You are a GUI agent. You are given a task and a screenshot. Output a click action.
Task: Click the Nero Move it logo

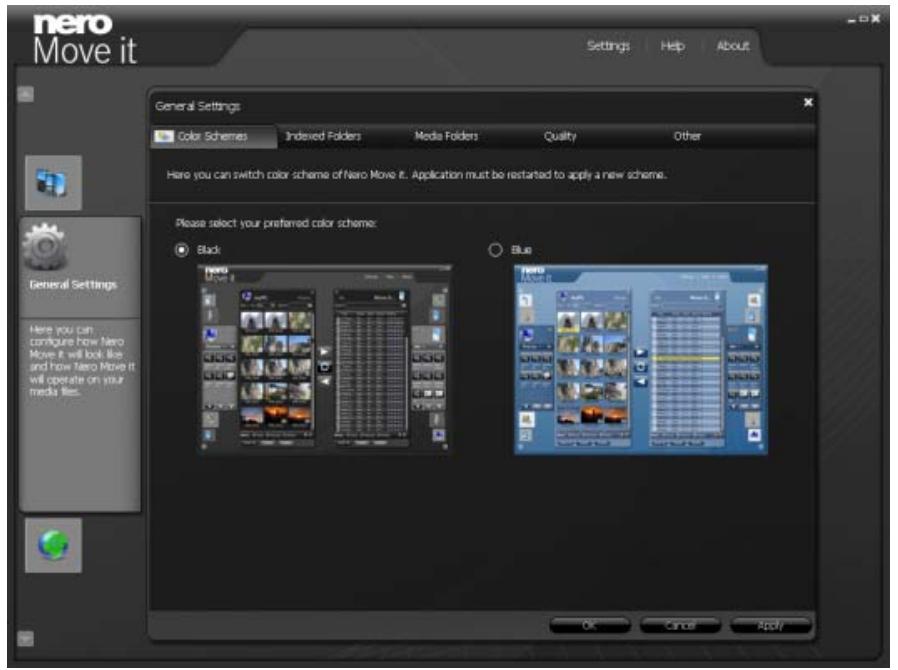(84, 40)
